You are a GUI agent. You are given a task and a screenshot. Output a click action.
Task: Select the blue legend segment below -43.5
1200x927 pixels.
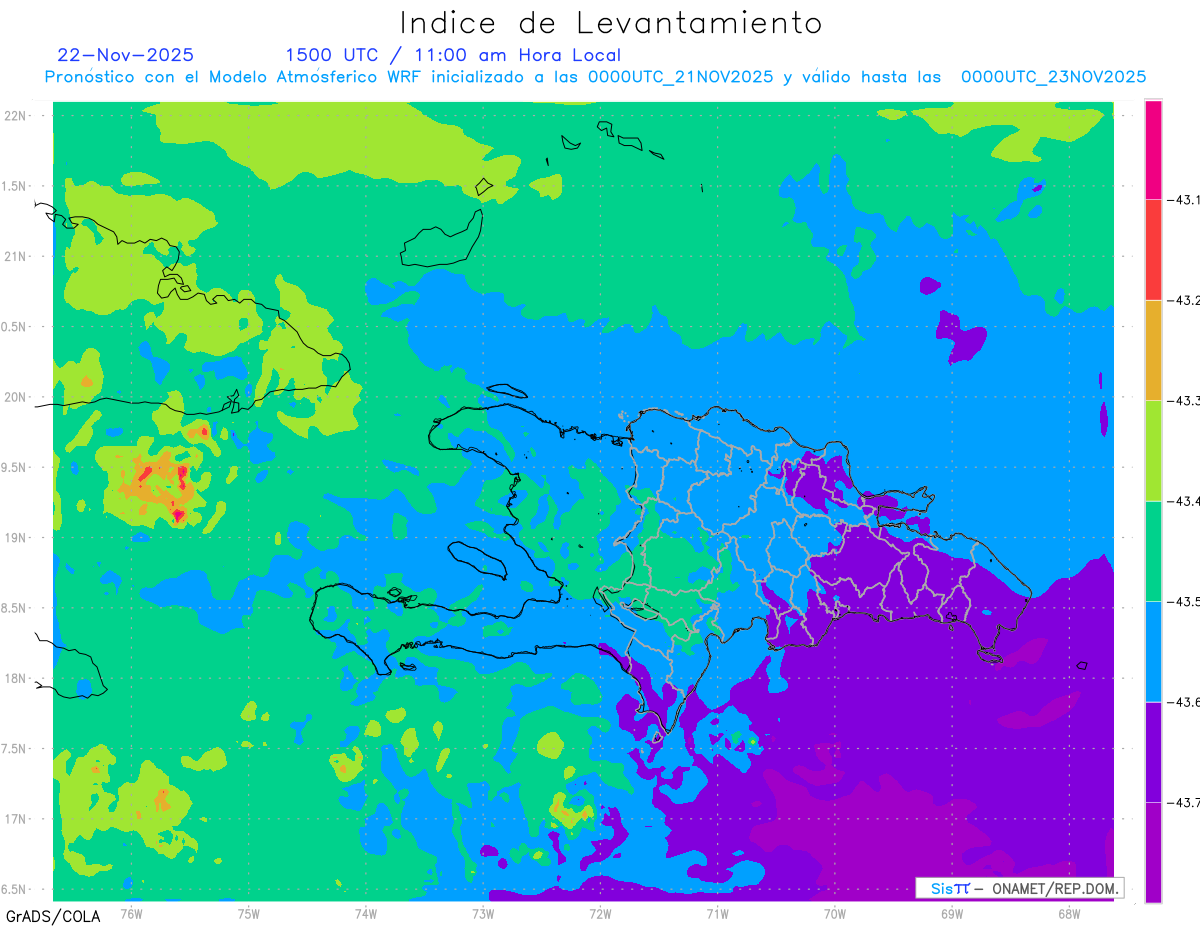pyautogui.click(x=1153, y=651)
